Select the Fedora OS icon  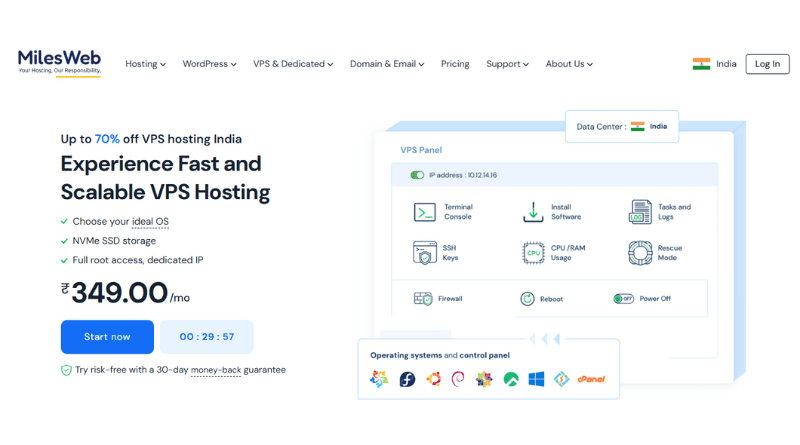coord(407,379)
